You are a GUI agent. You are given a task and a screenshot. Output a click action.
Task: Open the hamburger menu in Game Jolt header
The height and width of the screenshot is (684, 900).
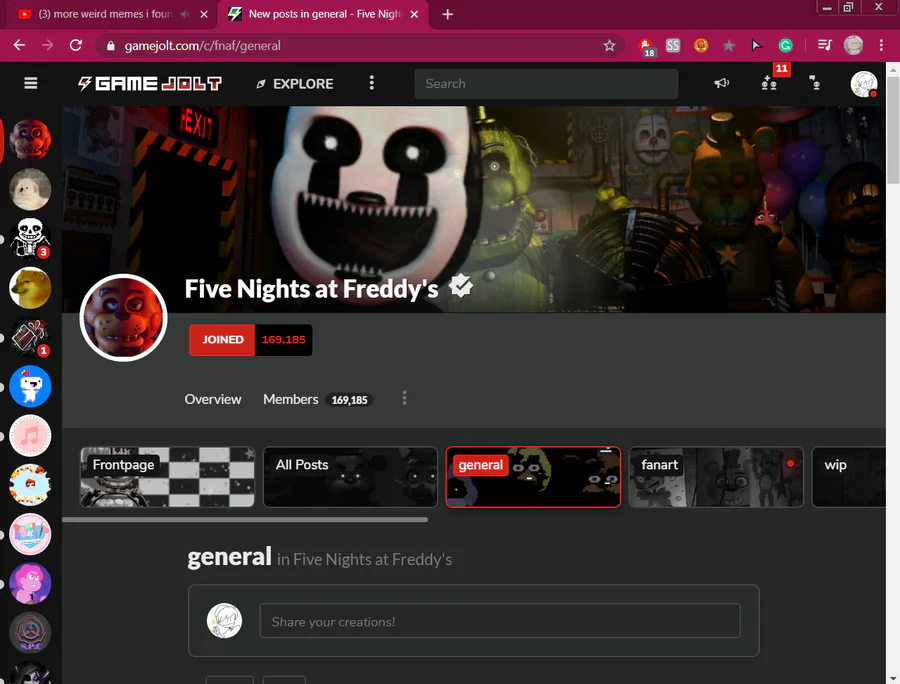coord(30,84)
